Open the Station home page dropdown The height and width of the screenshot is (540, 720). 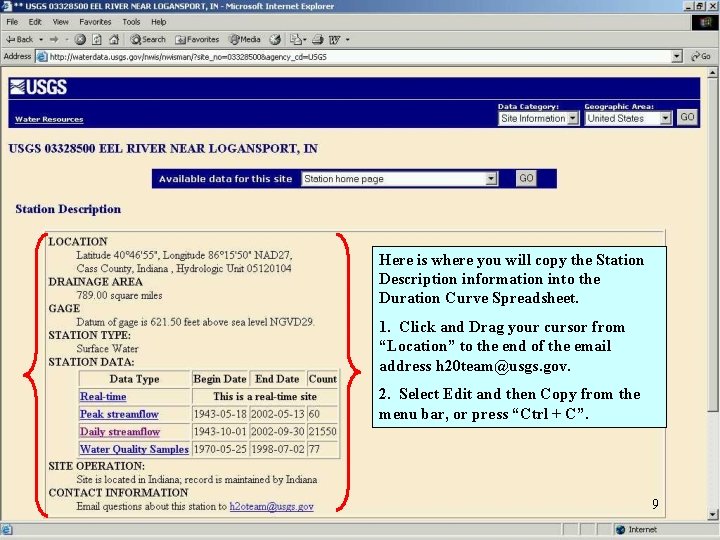399,179
